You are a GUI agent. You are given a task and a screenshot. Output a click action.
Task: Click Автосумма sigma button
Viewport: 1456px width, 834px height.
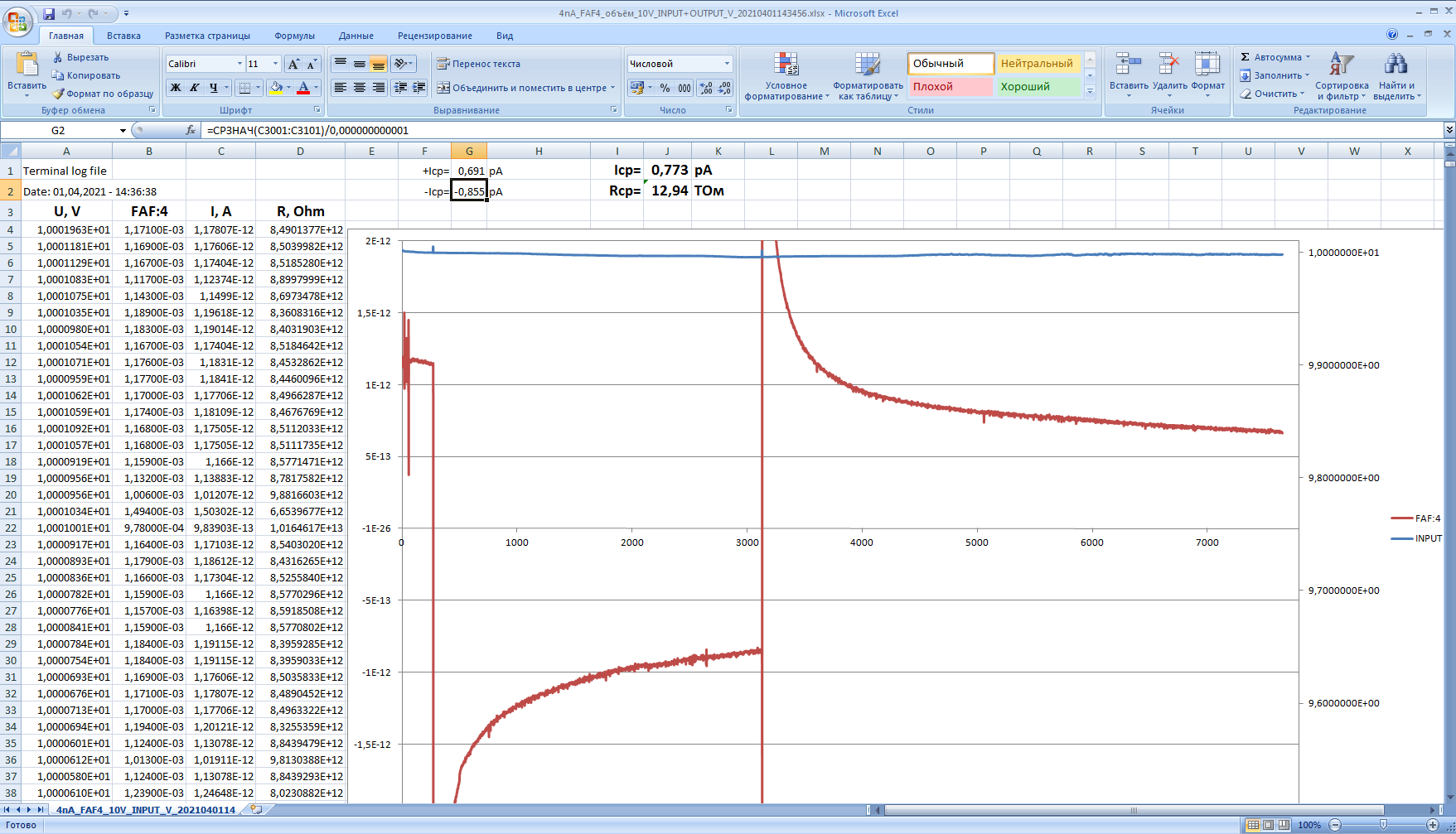coord(1275,57)
